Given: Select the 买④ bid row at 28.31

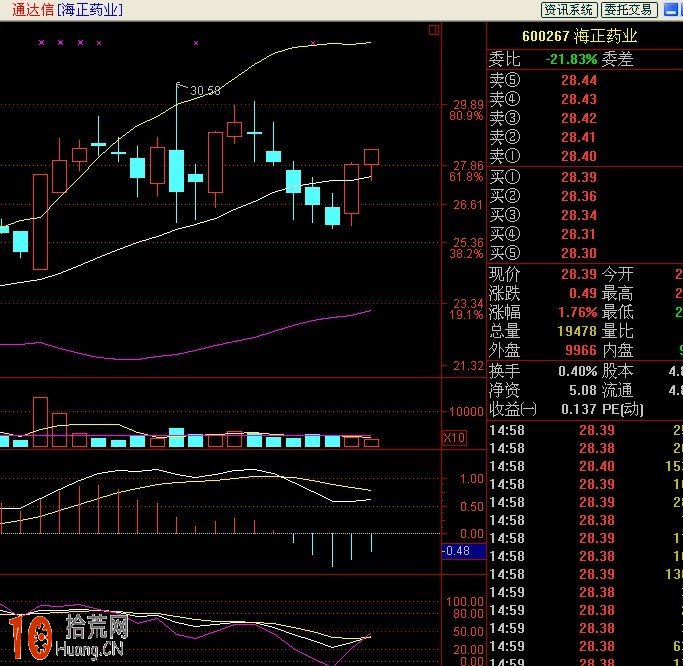Looking at the screenshot, I should (x=585, y=234).
